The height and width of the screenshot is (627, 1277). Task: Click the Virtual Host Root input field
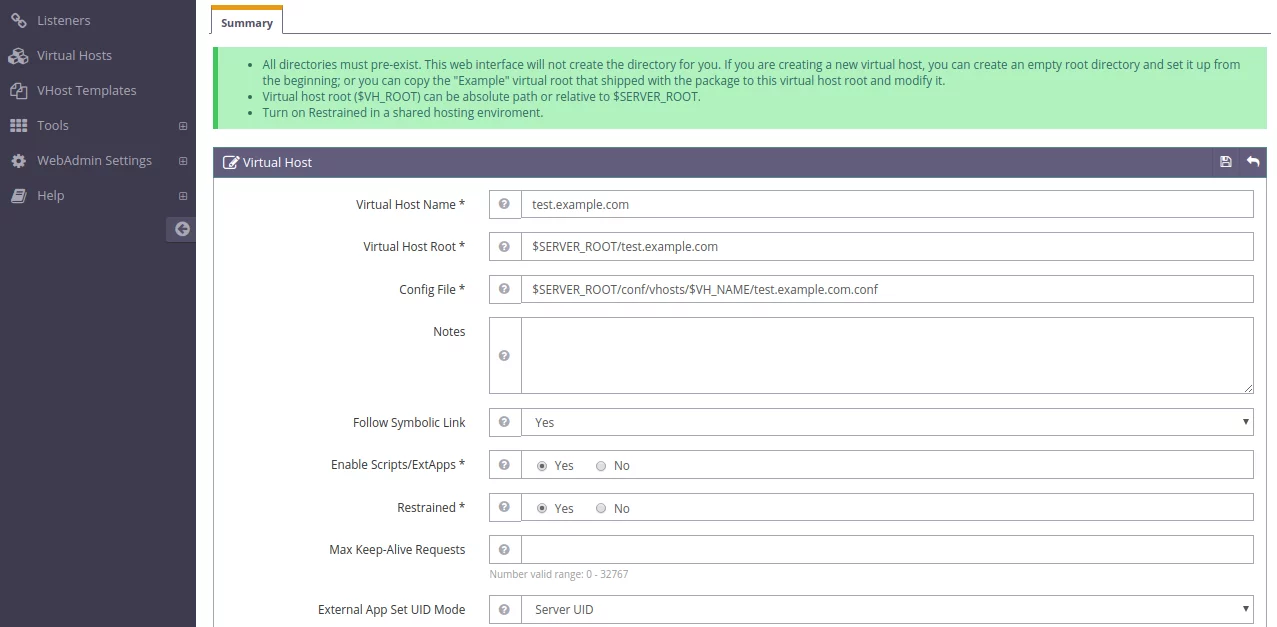coord(887,246)
